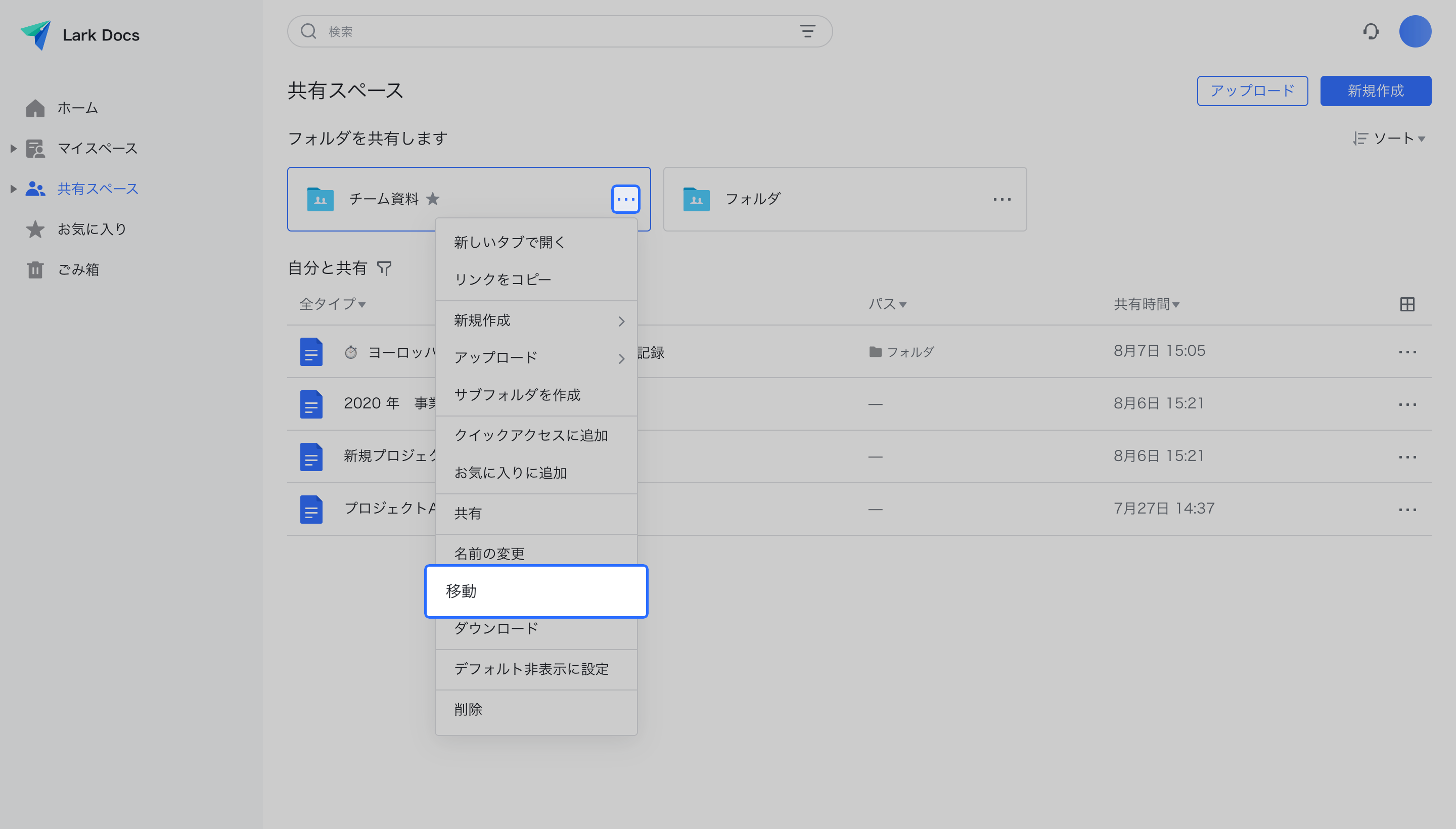
Task: Expand the 共有スペース tree arrow
Action: (x=14, y=189)
